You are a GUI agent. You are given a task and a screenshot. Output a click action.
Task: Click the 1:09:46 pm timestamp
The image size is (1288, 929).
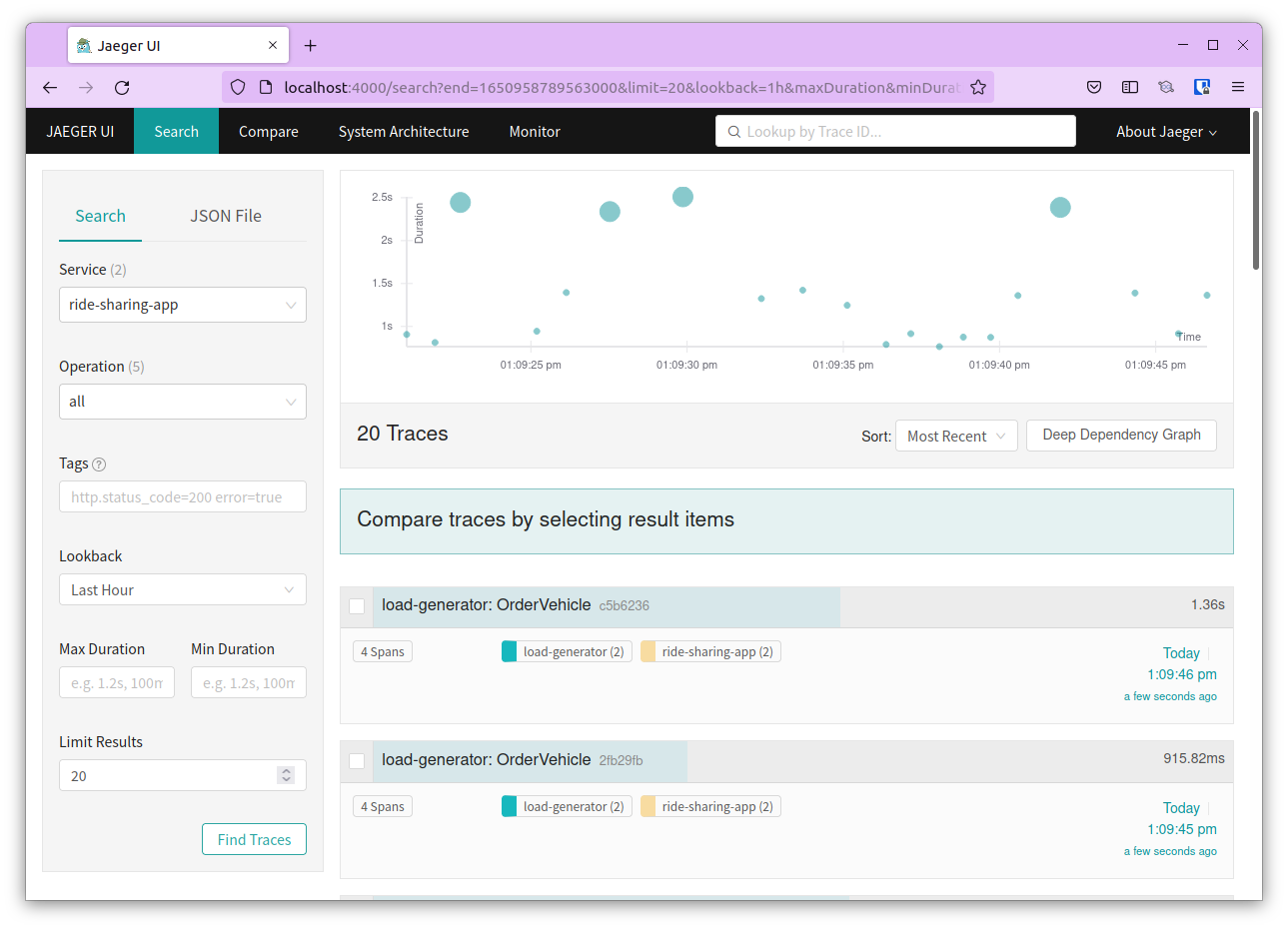[1182, 675]
